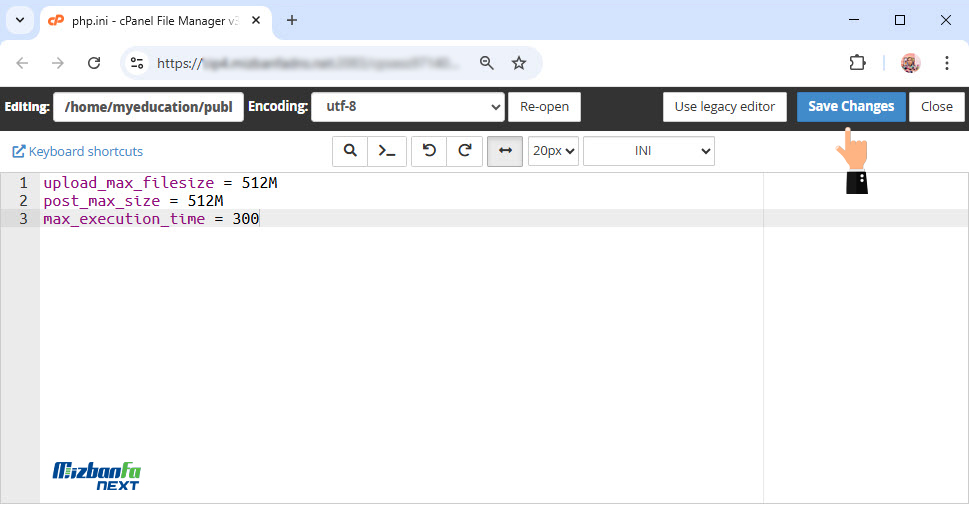The width and height of the screenshot is (969, 522).
Task: Open the browser extensions puzzle icon
Action: [x=857, y=63]
